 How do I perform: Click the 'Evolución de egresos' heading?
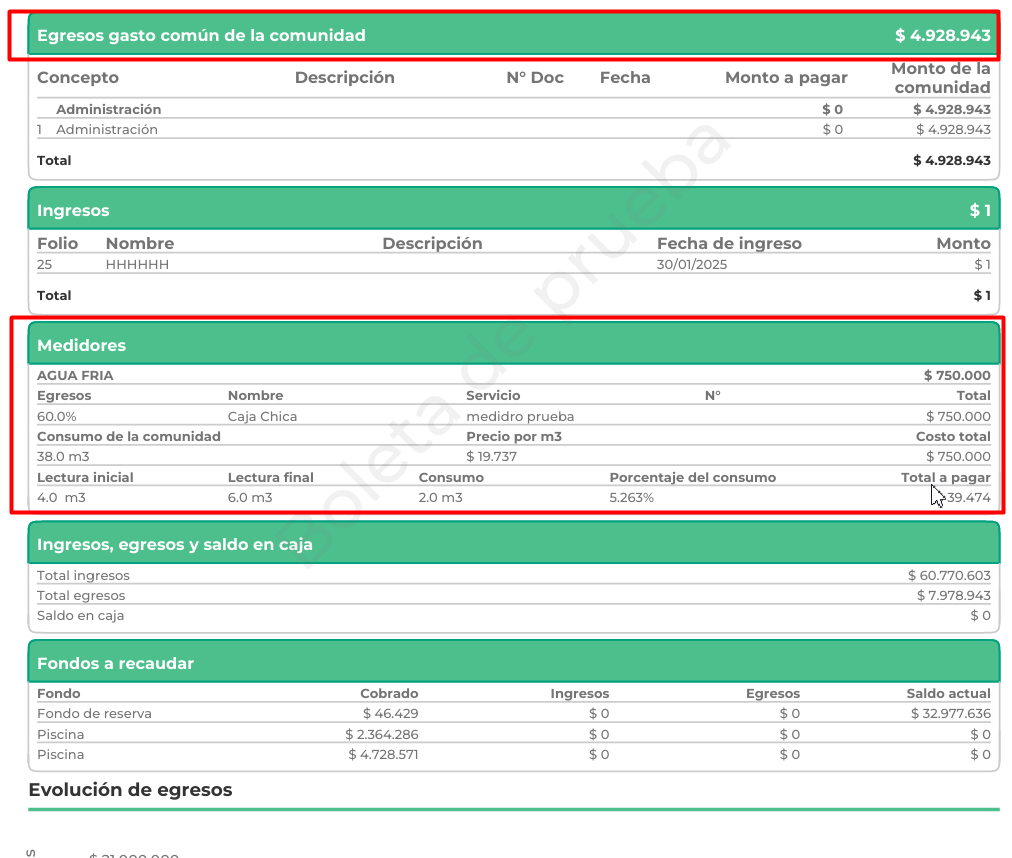tap(130, 790)
